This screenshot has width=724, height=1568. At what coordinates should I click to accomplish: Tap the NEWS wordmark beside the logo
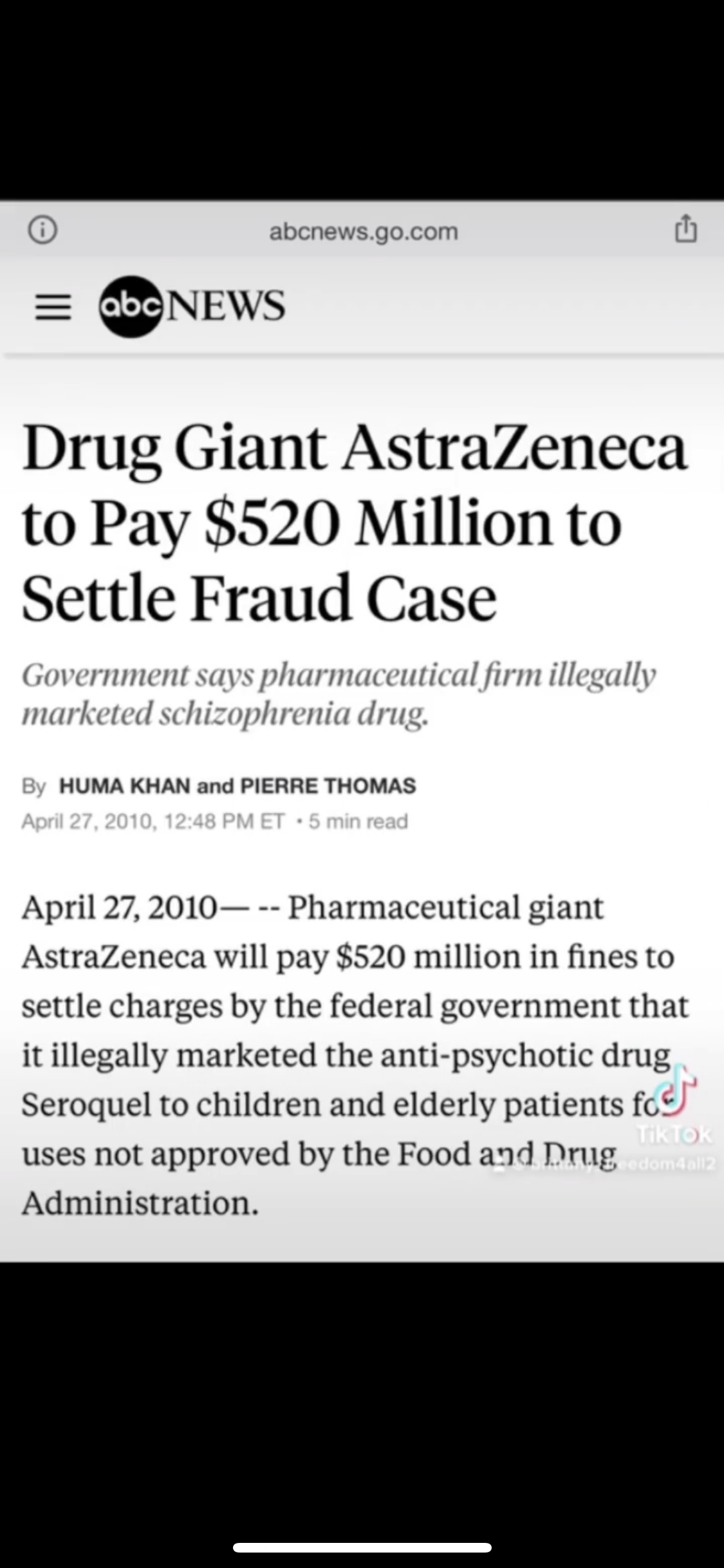[227, 306]
